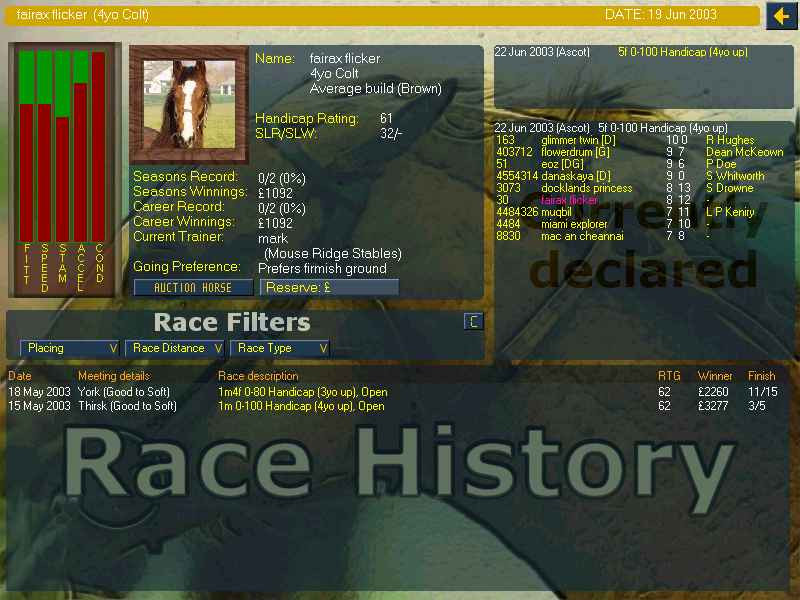
Task: Click the Winner column header
Action: pos(715,376)
